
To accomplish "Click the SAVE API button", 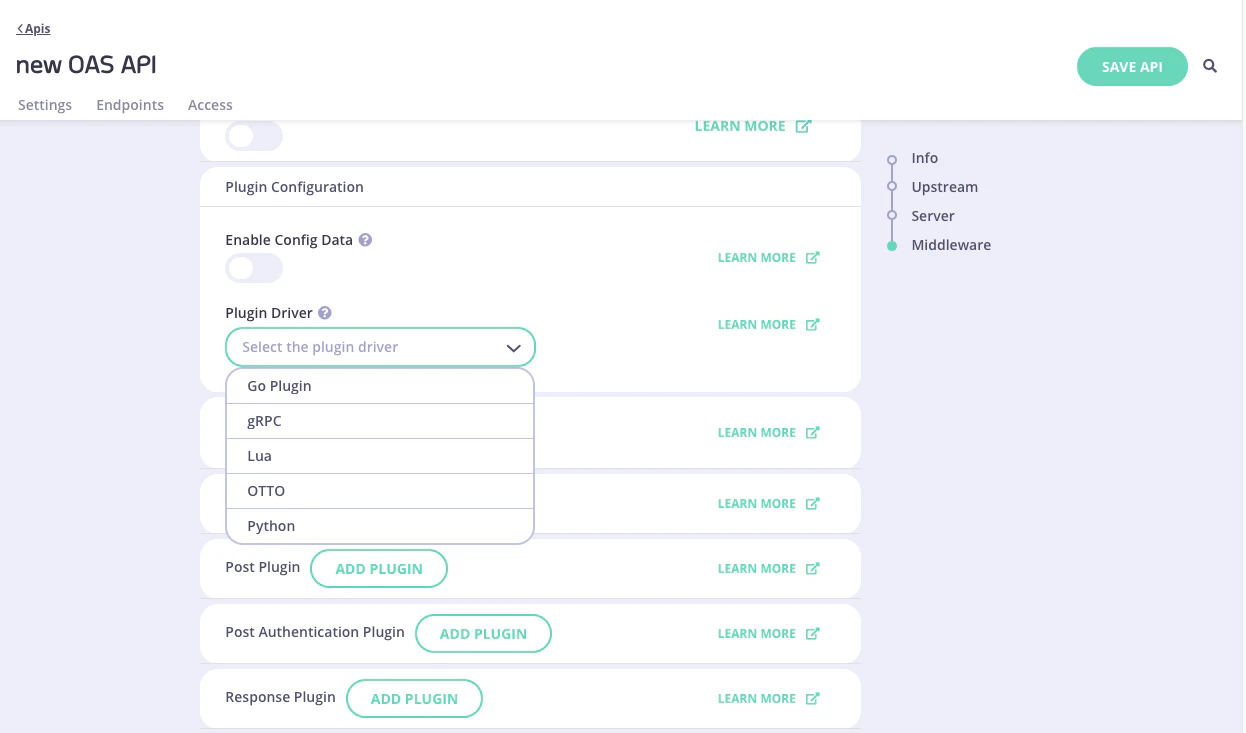I will point(1132,66).
